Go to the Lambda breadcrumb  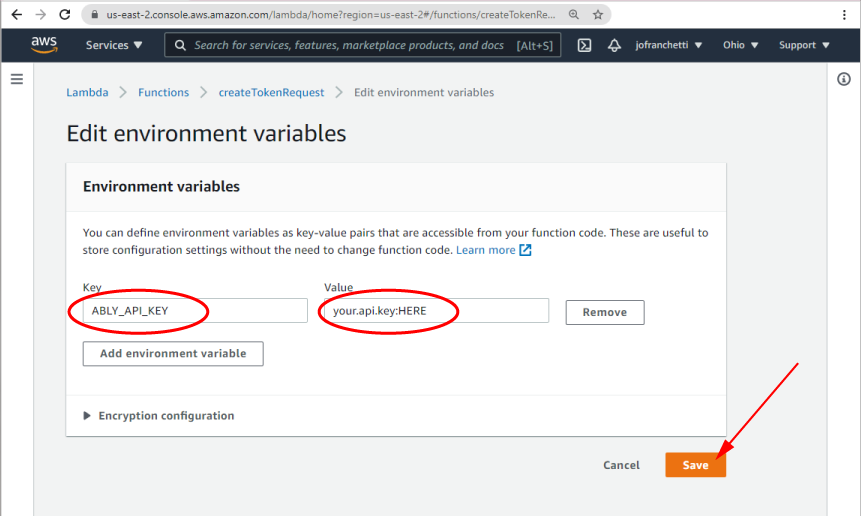87,92
